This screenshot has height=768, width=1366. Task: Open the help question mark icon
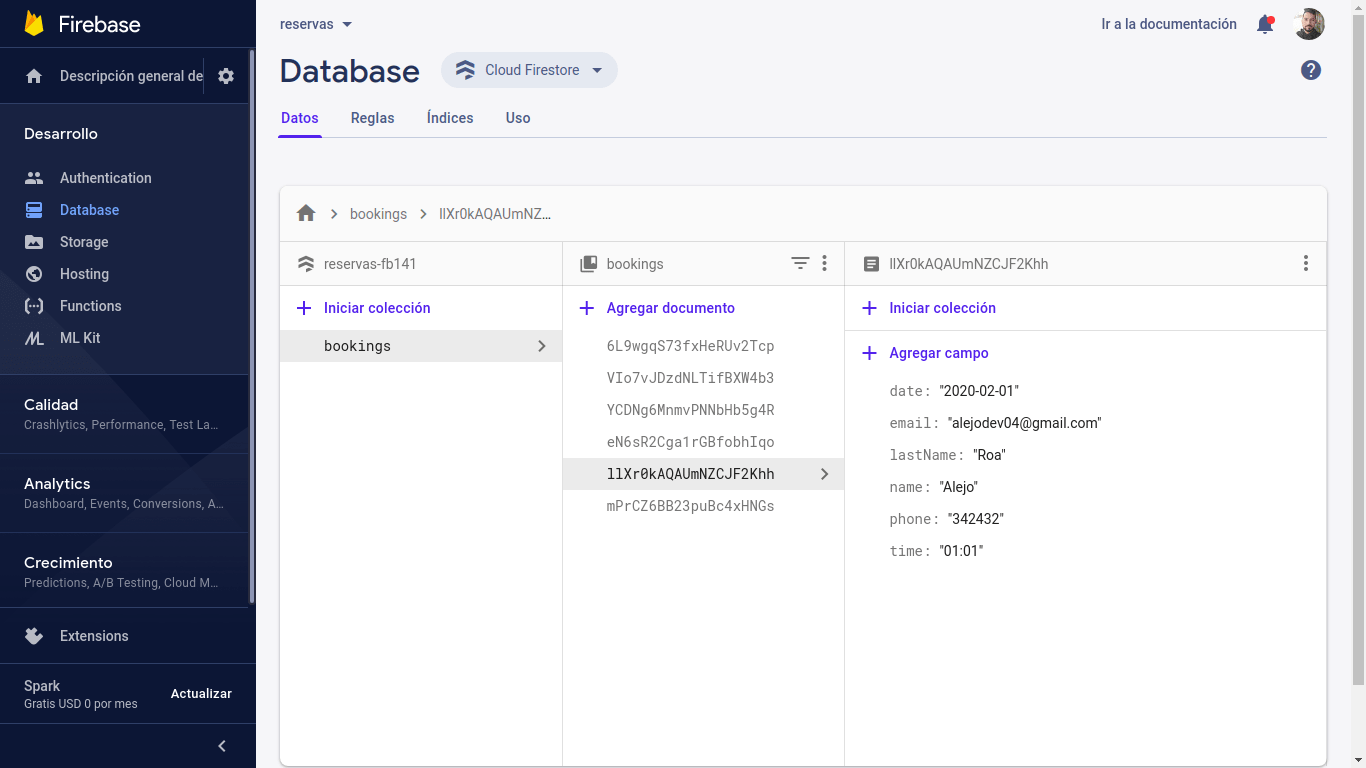tap(1310, 70)
